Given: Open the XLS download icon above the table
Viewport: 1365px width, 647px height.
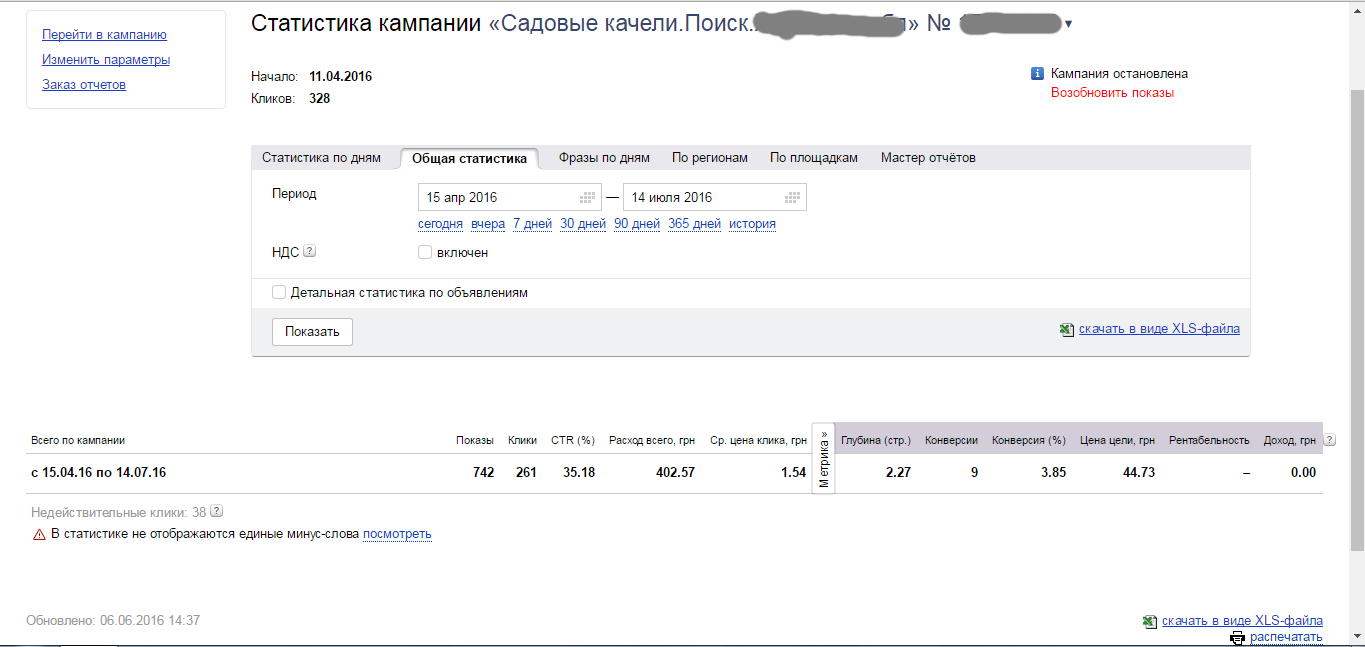Looking at the screenshot, I should click(1067, 328).
